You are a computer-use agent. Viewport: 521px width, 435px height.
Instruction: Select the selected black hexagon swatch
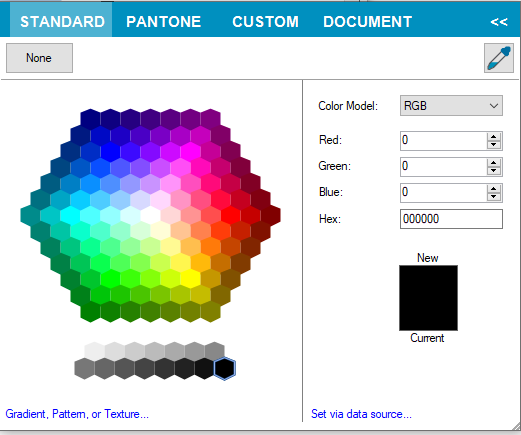[x=225, y=369]
